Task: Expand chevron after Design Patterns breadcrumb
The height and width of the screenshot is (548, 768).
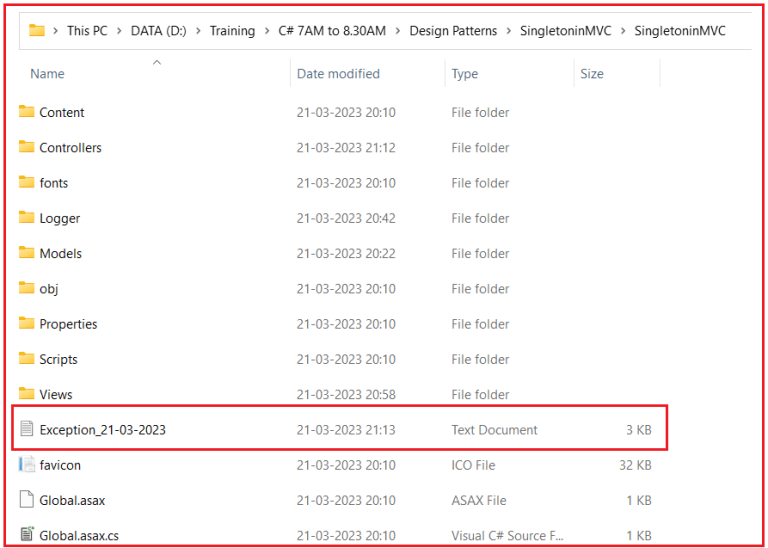Action: click(509, 31)
